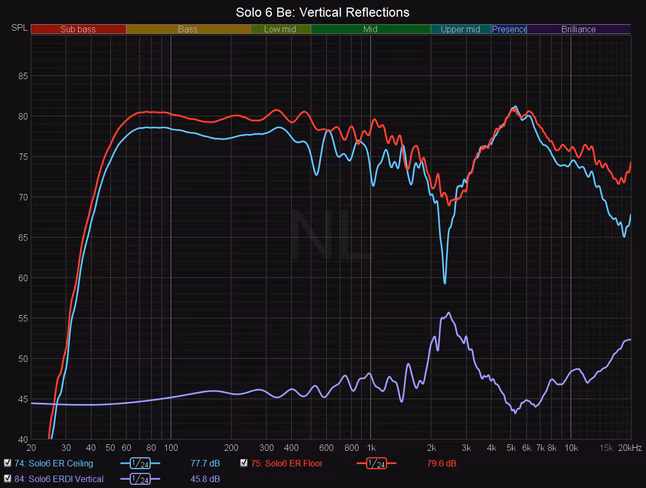
Task: Click the chart title 'Solo 6 Be: Vertical Reflections'
Action: [x=323, y=12]
